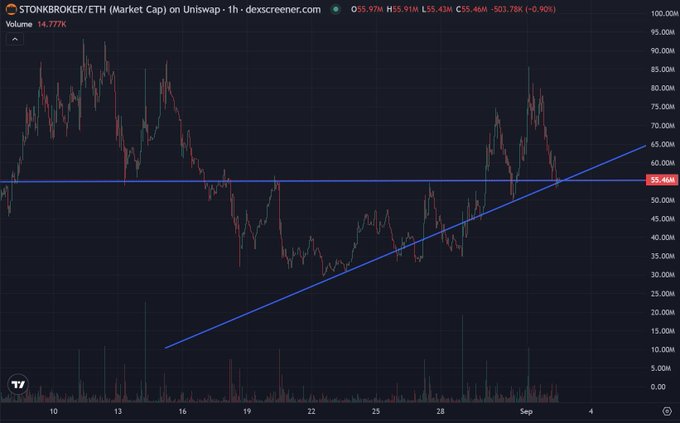Click the volume value 14.777K
This screenshot has height=423, width=680.
[x=52, y=24]
